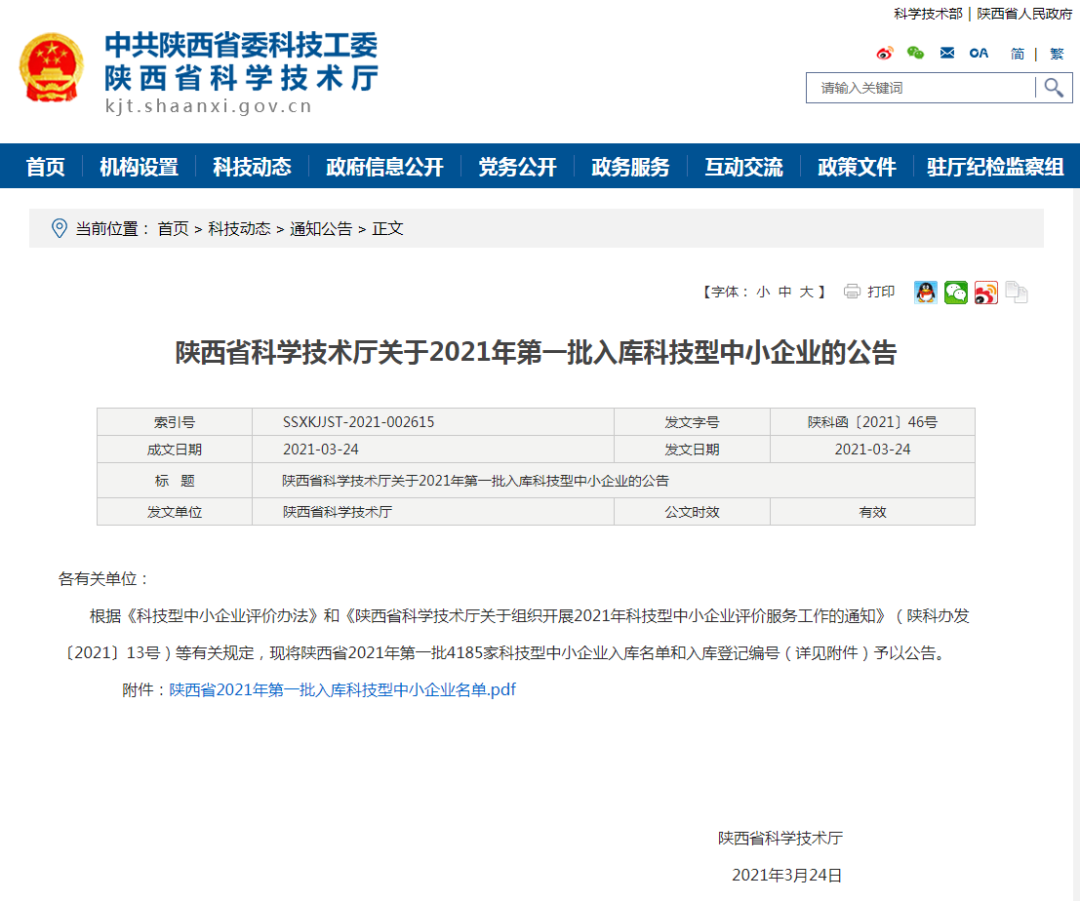Viewport: 1080px width, 901px height.
Task: Share via the red Weibo share icon
Action: coord(986,292)
